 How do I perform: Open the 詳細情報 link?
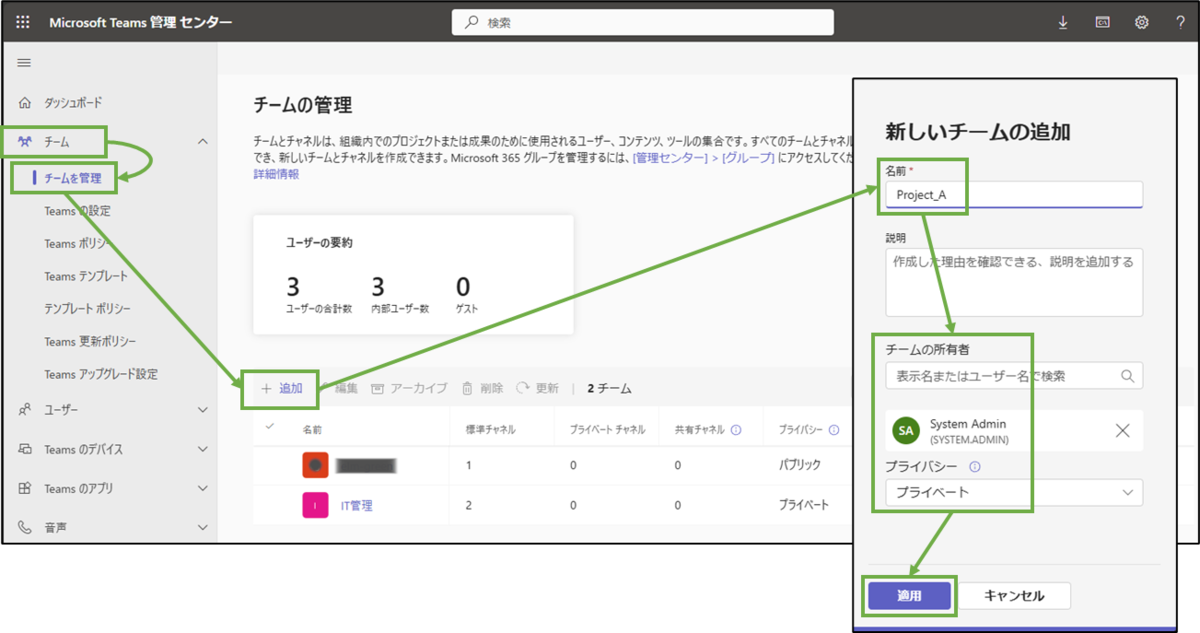(276, 174)
